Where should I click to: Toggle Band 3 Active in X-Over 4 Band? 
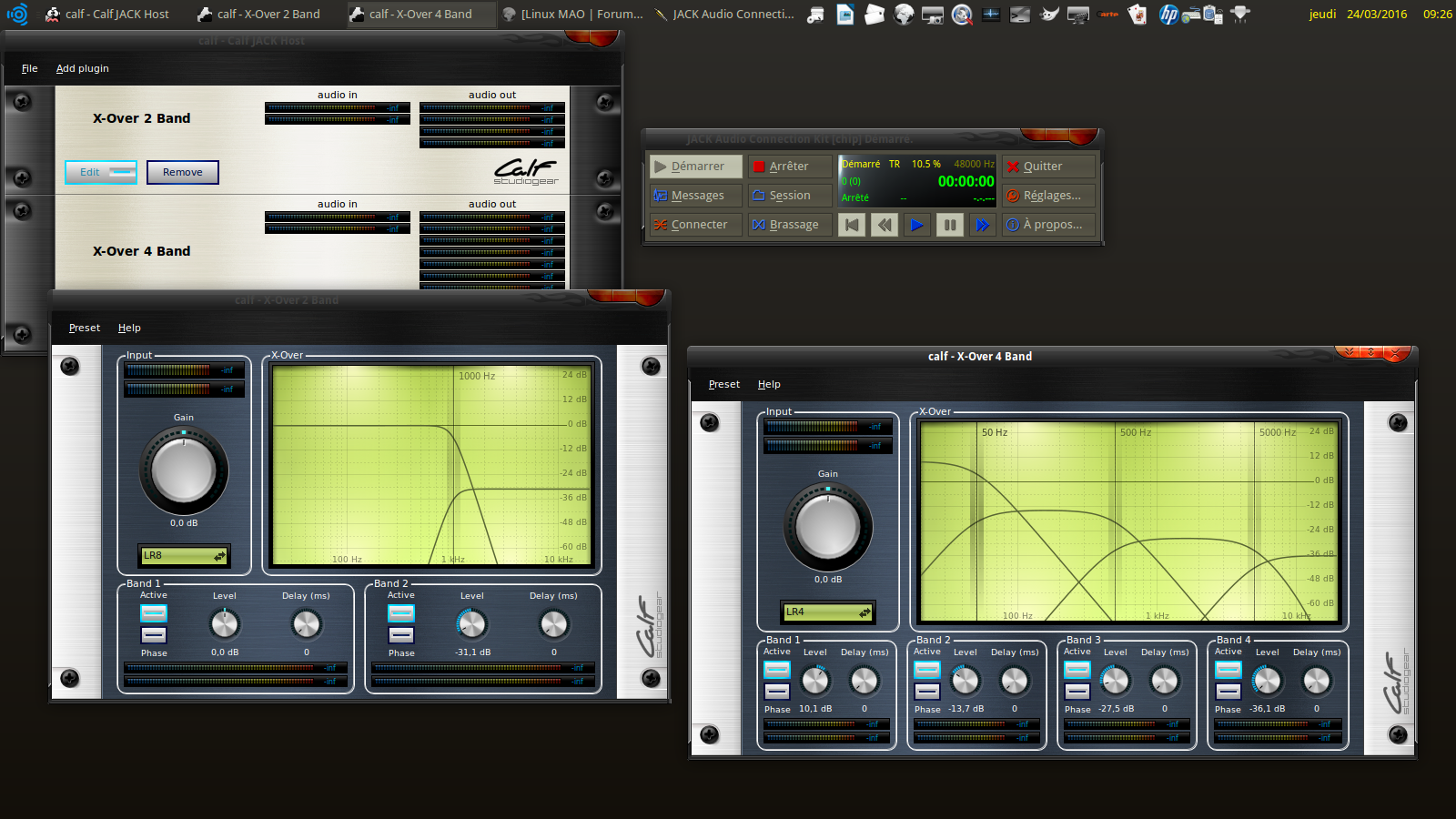(1077, 670)
